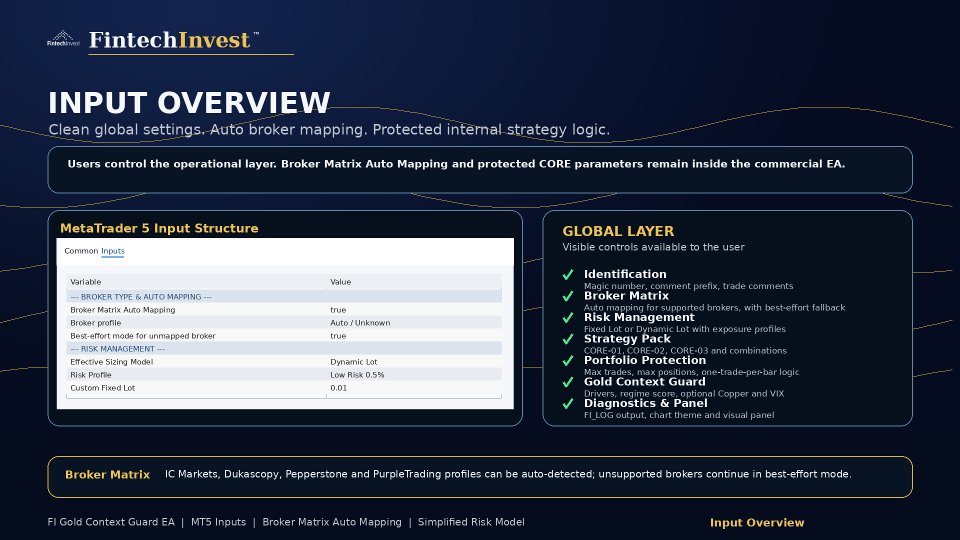
Task: Click the Variable column header
Action: tap(86, 282)
